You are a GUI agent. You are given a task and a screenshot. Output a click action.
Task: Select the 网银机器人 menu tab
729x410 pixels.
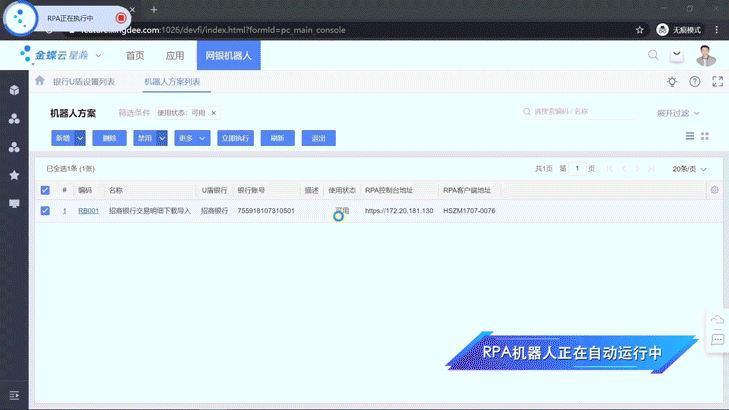click(228, 55)
